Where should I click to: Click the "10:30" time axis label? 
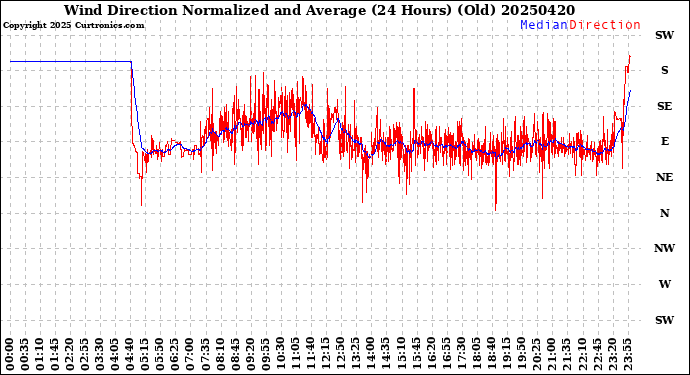(280, 354)
